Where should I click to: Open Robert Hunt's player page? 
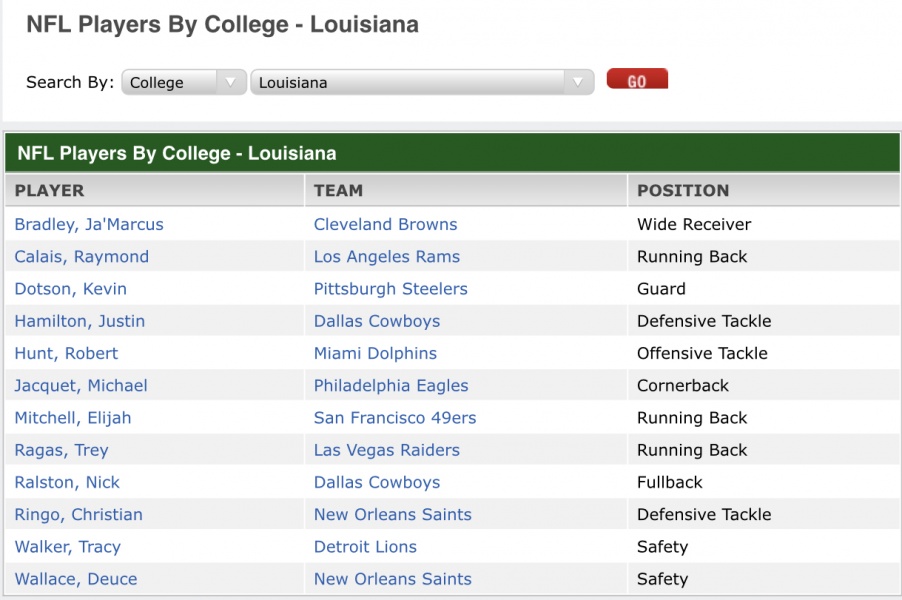coord(66,353)
